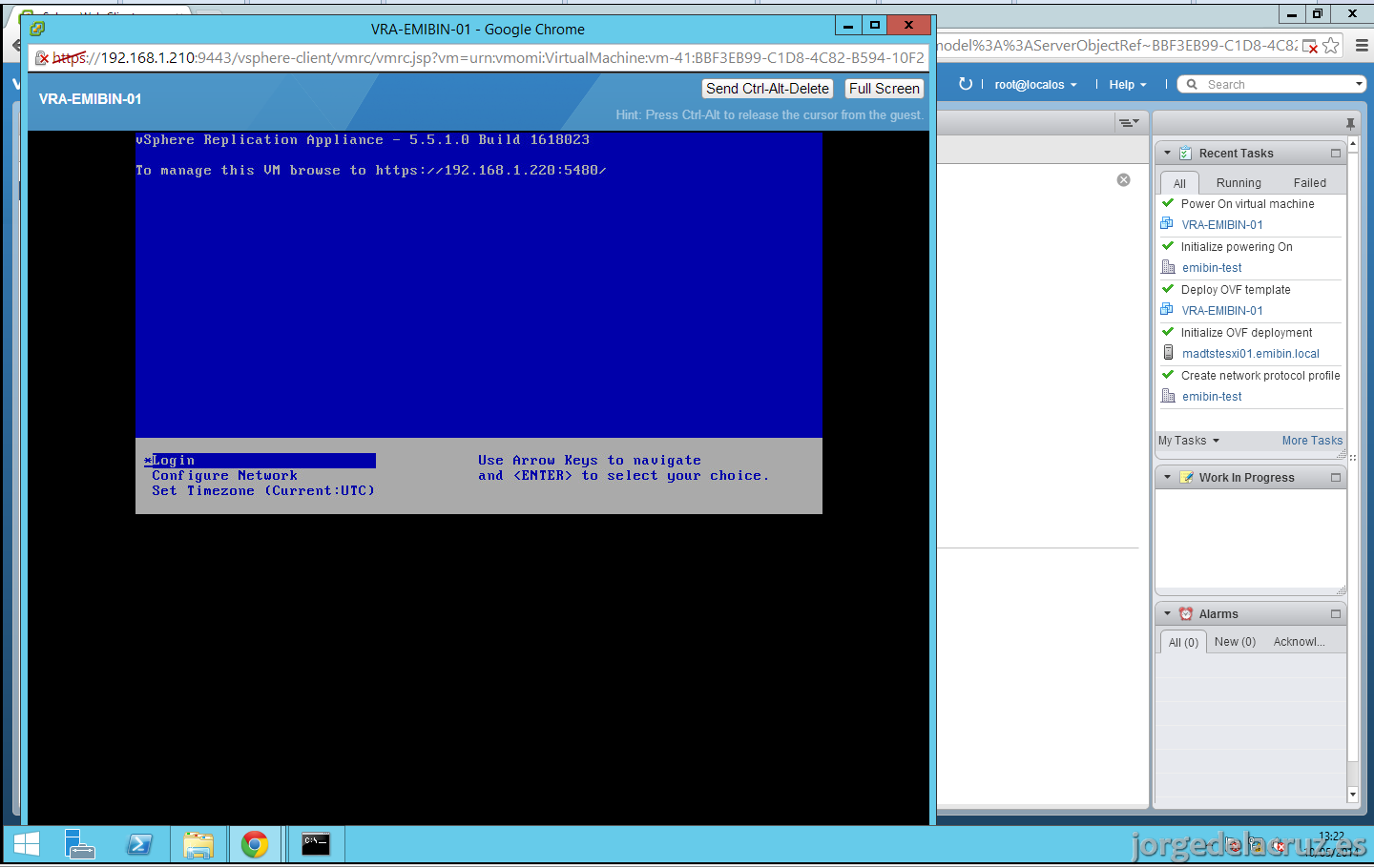Click the Power On virtual machine task
Viewport: 1374px width, 868px height.
click(x=1247, y=204)
